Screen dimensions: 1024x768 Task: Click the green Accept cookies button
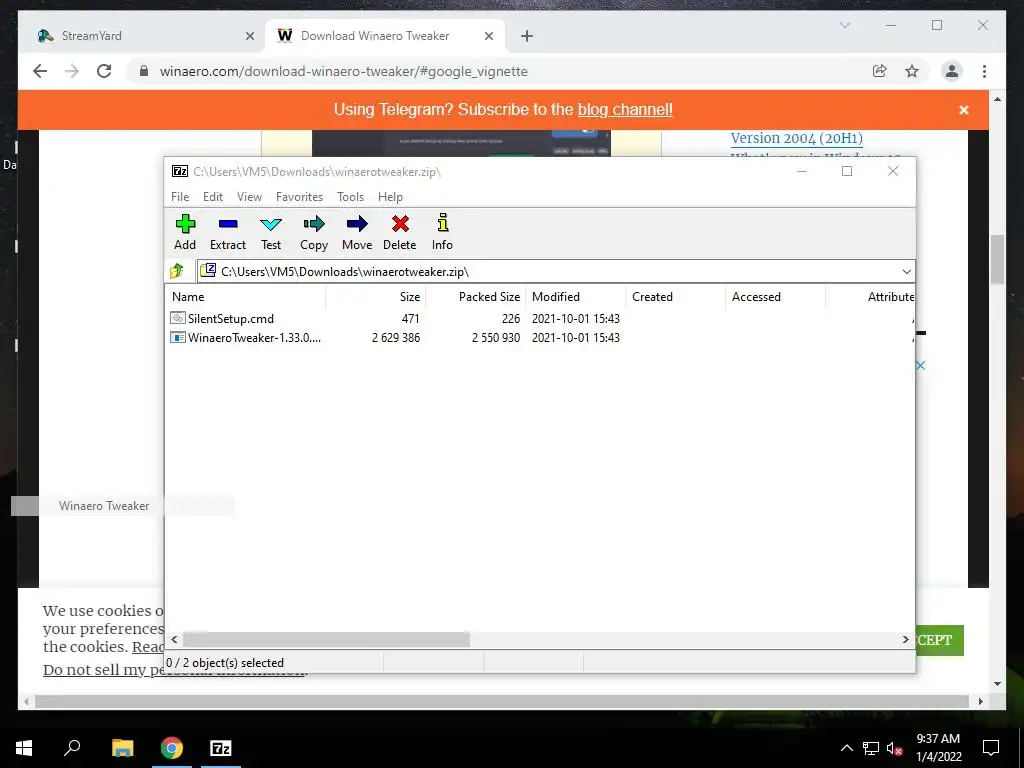[x=939, y=640]
